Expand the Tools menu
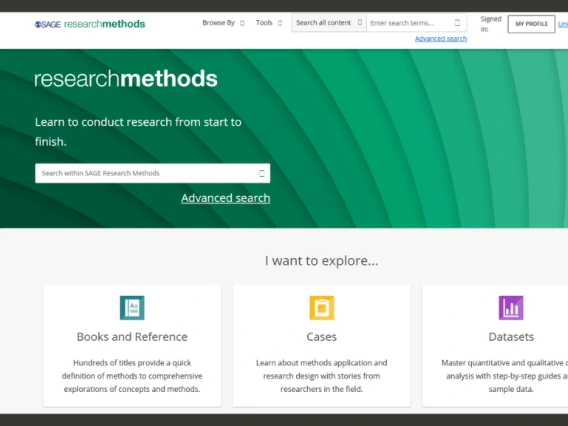This screenshot has width=568, height=426. click(269, 23)
